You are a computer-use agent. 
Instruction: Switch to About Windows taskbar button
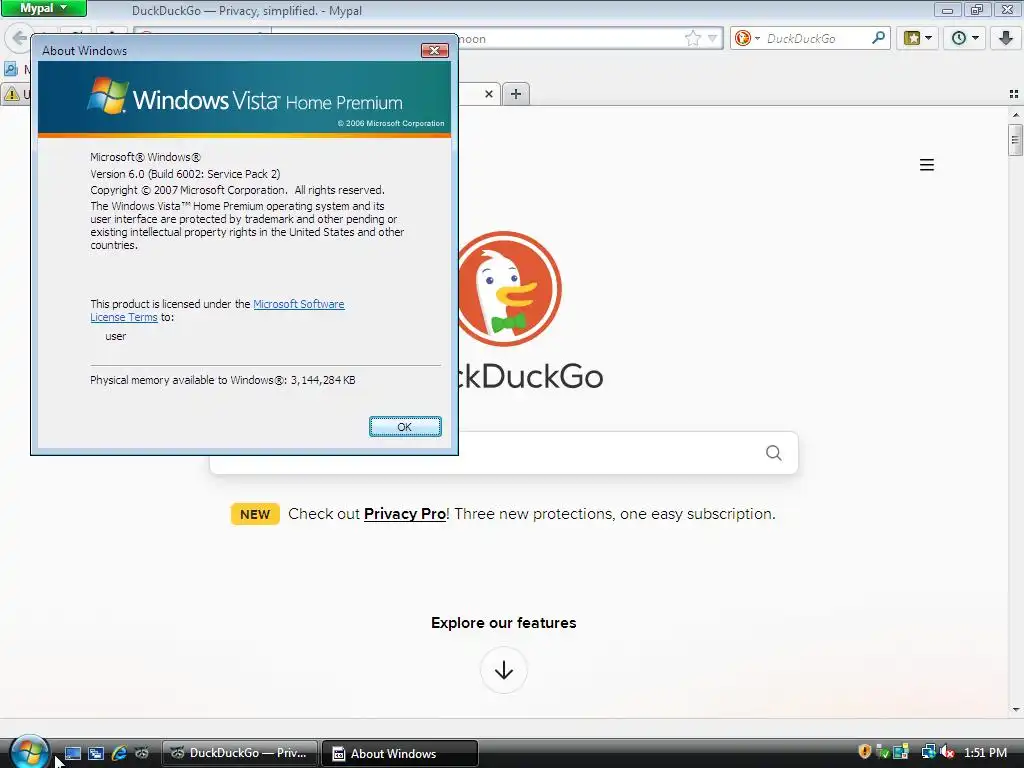click(400, 754)
